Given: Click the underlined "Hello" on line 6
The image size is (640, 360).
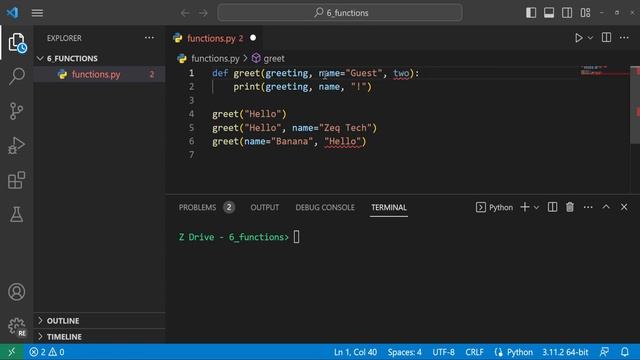Looking at the screenshot, I should [x=343, y=141].
